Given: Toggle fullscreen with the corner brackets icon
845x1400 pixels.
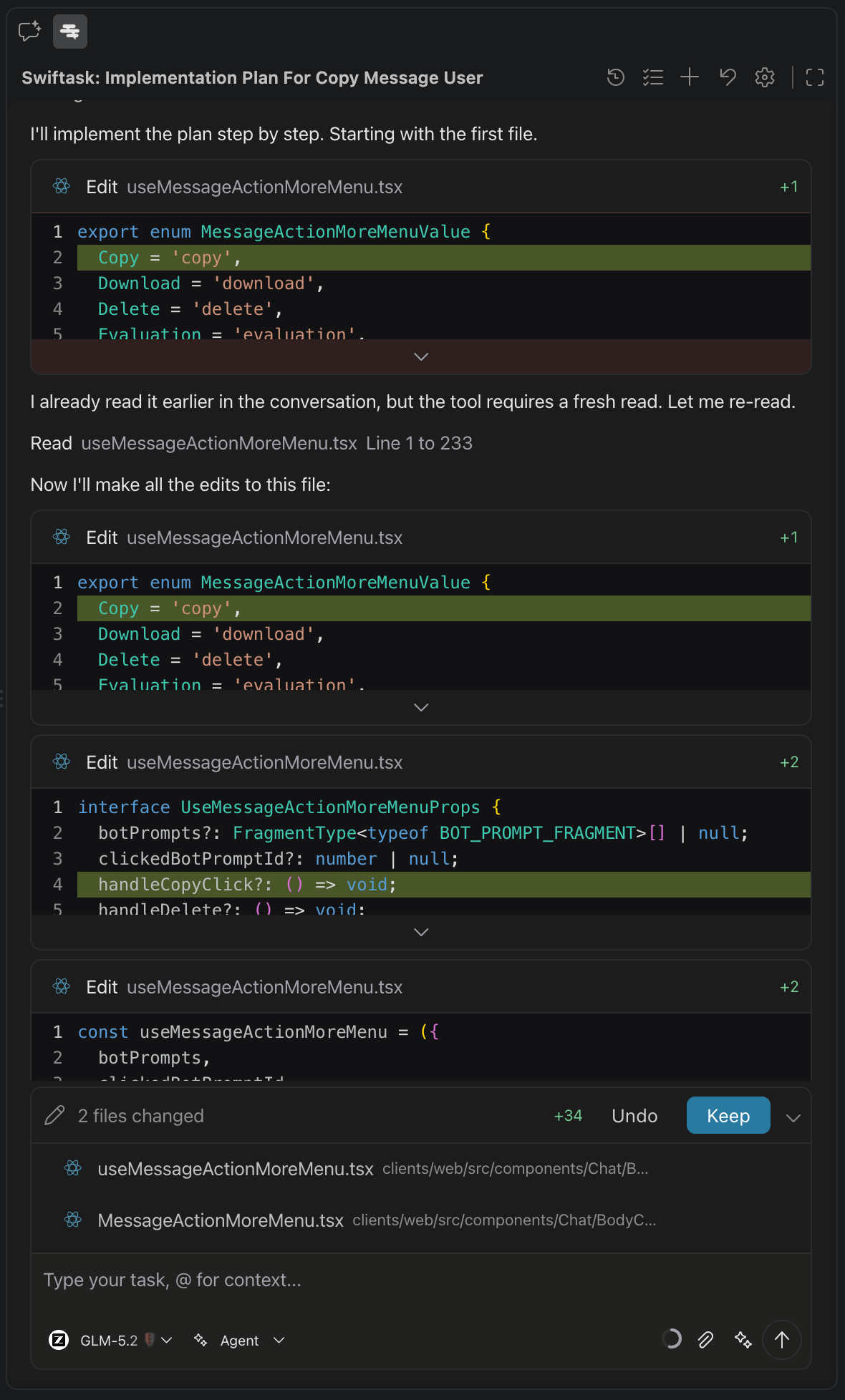Looking at the screenshot, I should 815,77.
